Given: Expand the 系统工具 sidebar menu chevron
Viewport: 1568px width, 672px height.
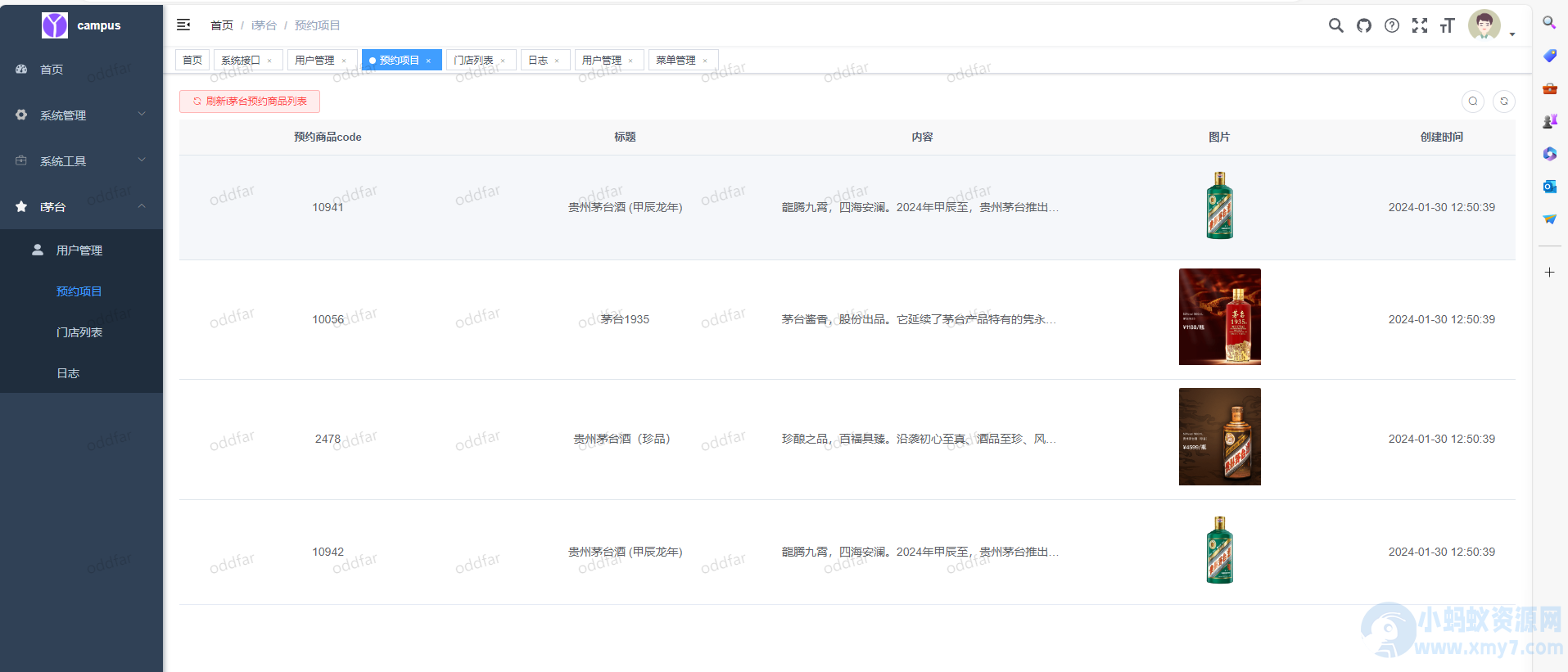Looking at the screenshot, I should (142, 160).
